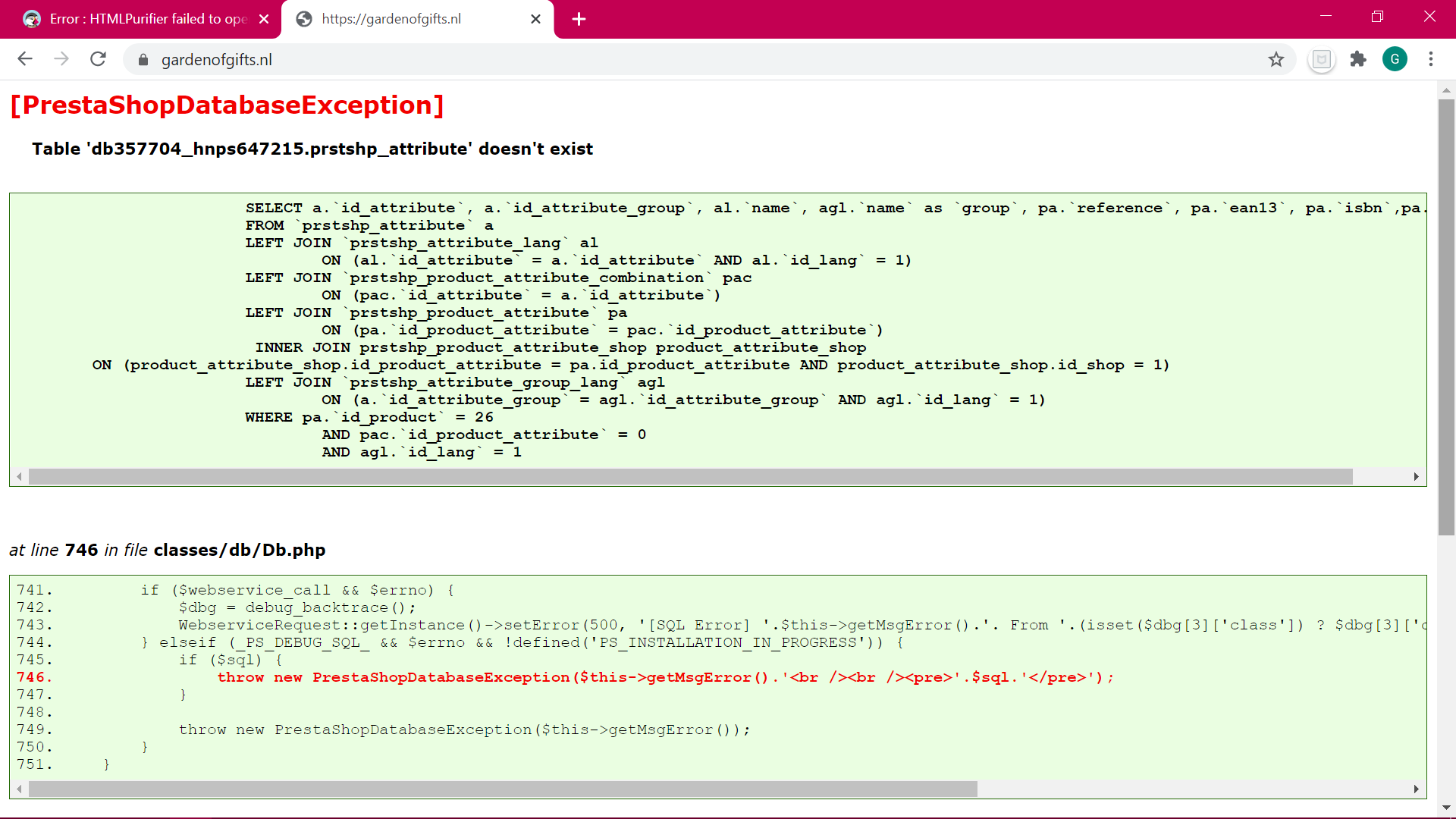The image size is (1456, 819).
Task: Reload the current page
Action: [x=98, y=59]
